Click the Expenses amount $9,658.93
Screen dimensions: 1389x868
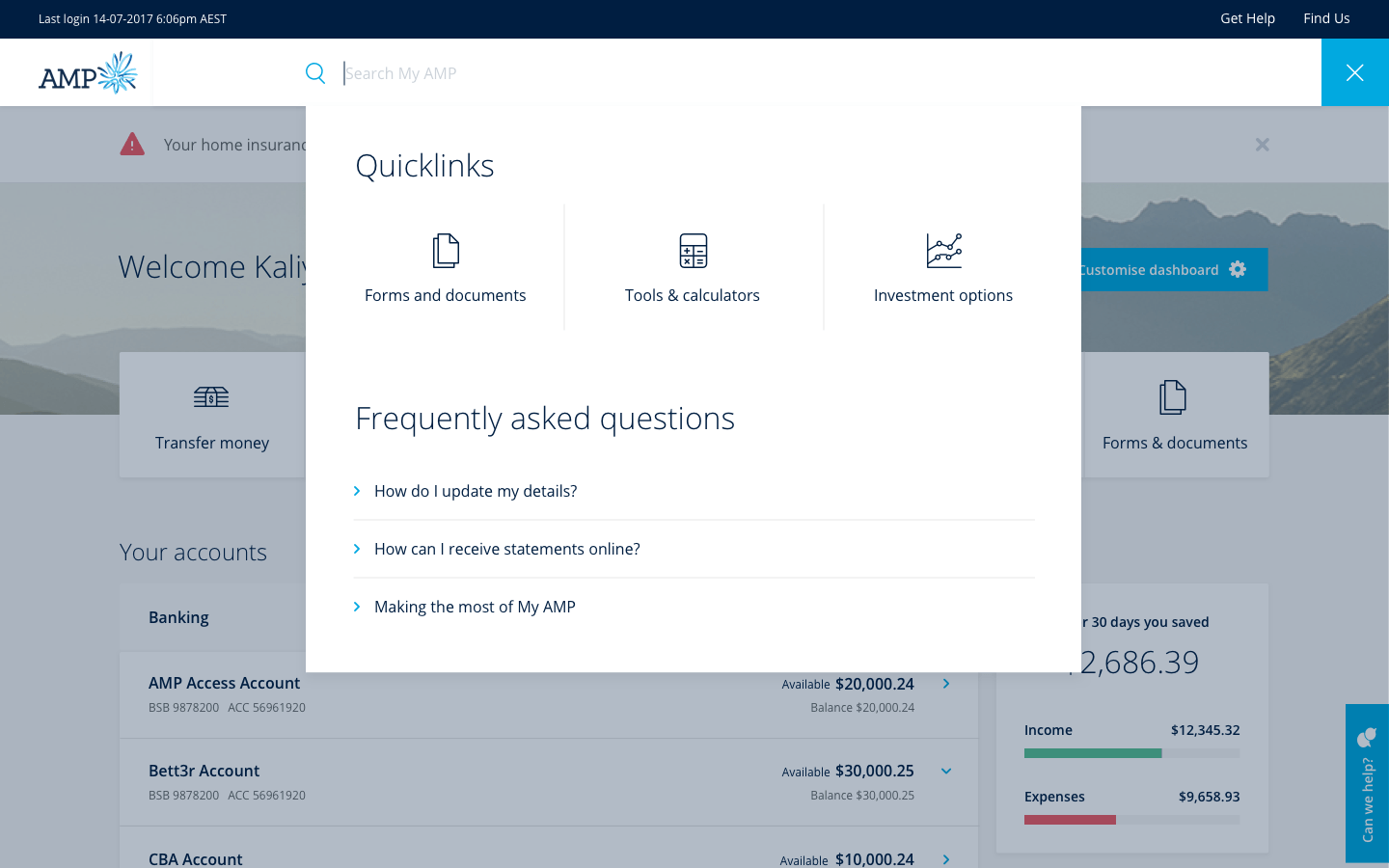pyautogui.click(x=1210, y=797)
